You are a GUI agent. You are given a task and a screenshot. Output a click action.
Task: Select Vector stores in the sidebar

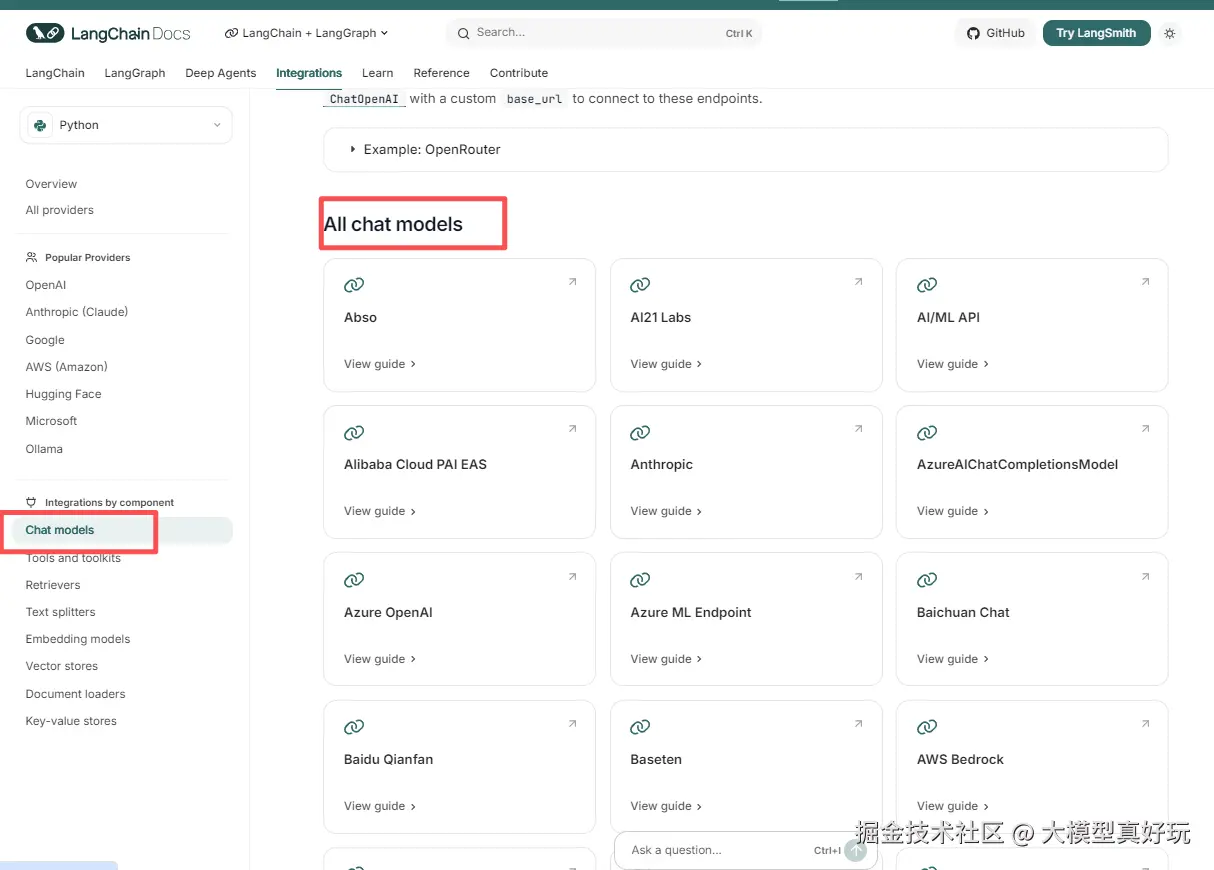[x=62, y=666]
